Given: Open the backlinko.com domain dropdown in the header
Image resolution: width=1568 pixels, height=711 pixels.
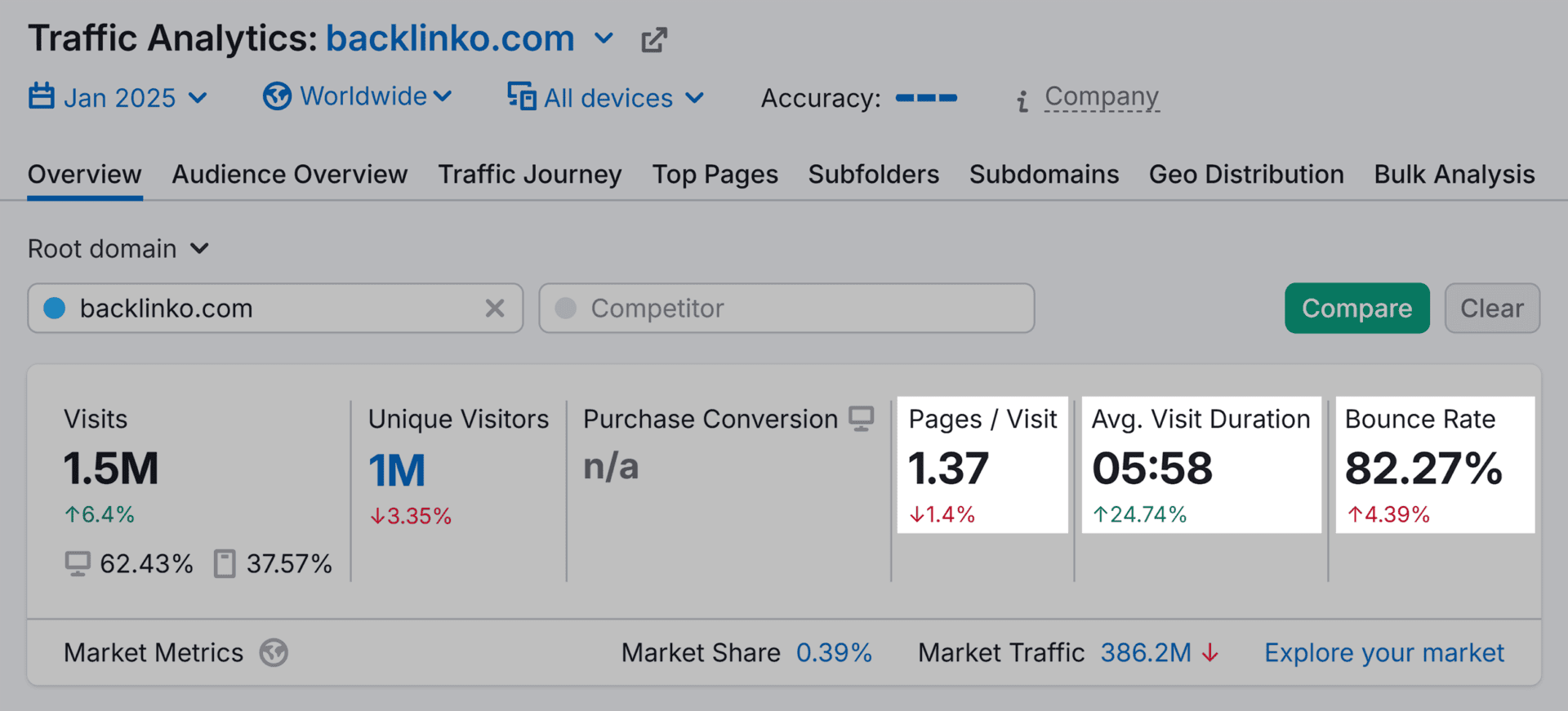Looking at the screenshot, I should click(604, 38).
